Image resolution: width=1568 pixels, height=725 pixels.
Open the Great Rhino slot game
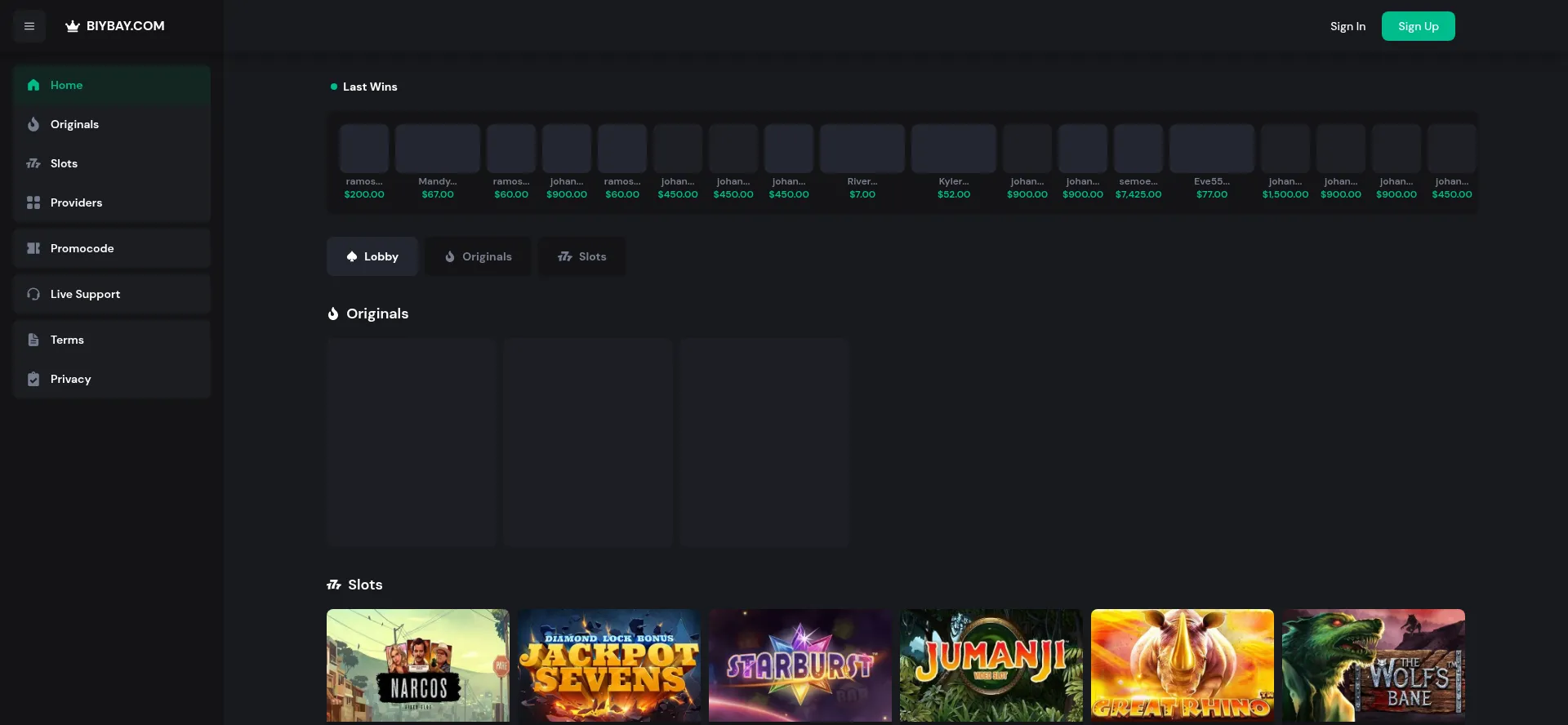[1183, 665]
